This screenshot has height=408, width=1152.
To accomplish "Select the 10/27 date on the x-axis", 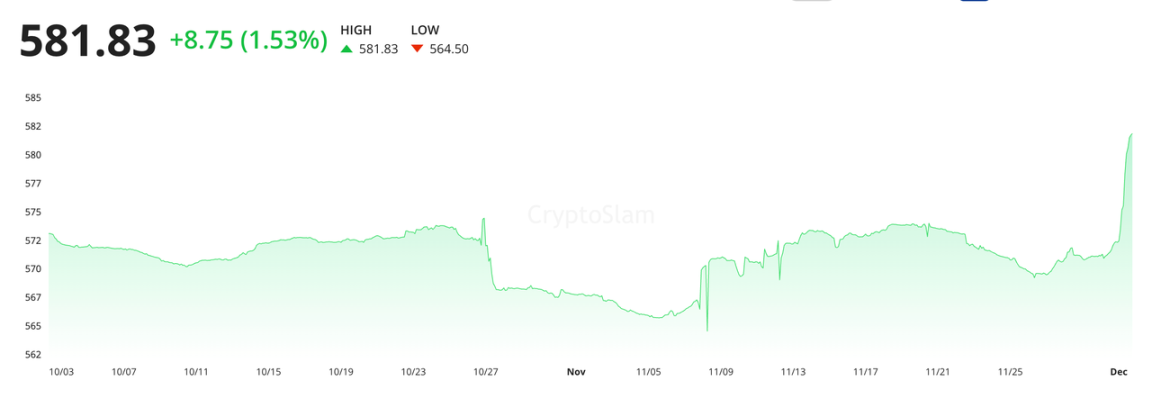I will click(486, 372).
